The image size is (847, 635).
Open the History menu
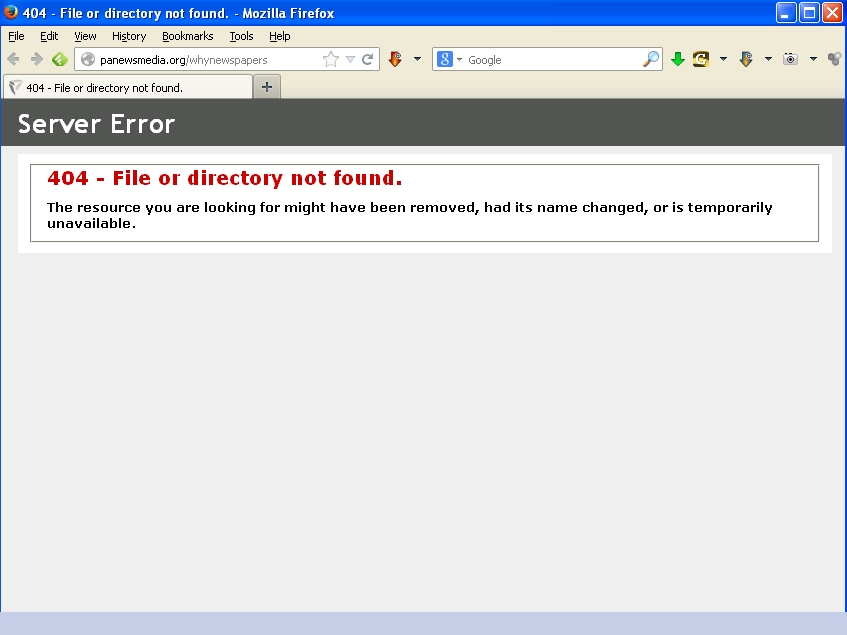(x=129, y=36)
